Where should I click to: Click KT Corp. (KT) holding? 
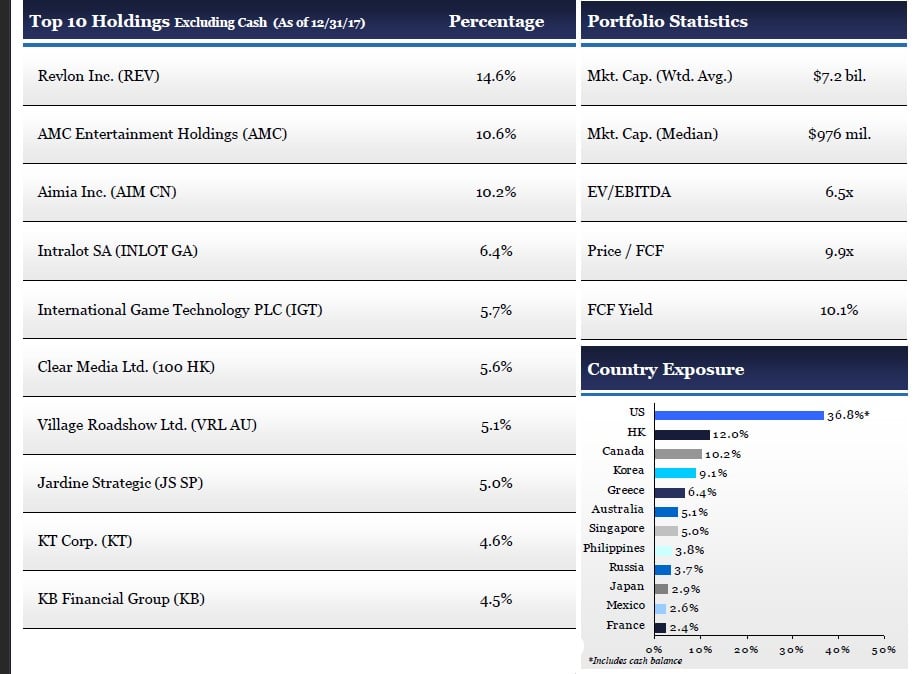85,541
